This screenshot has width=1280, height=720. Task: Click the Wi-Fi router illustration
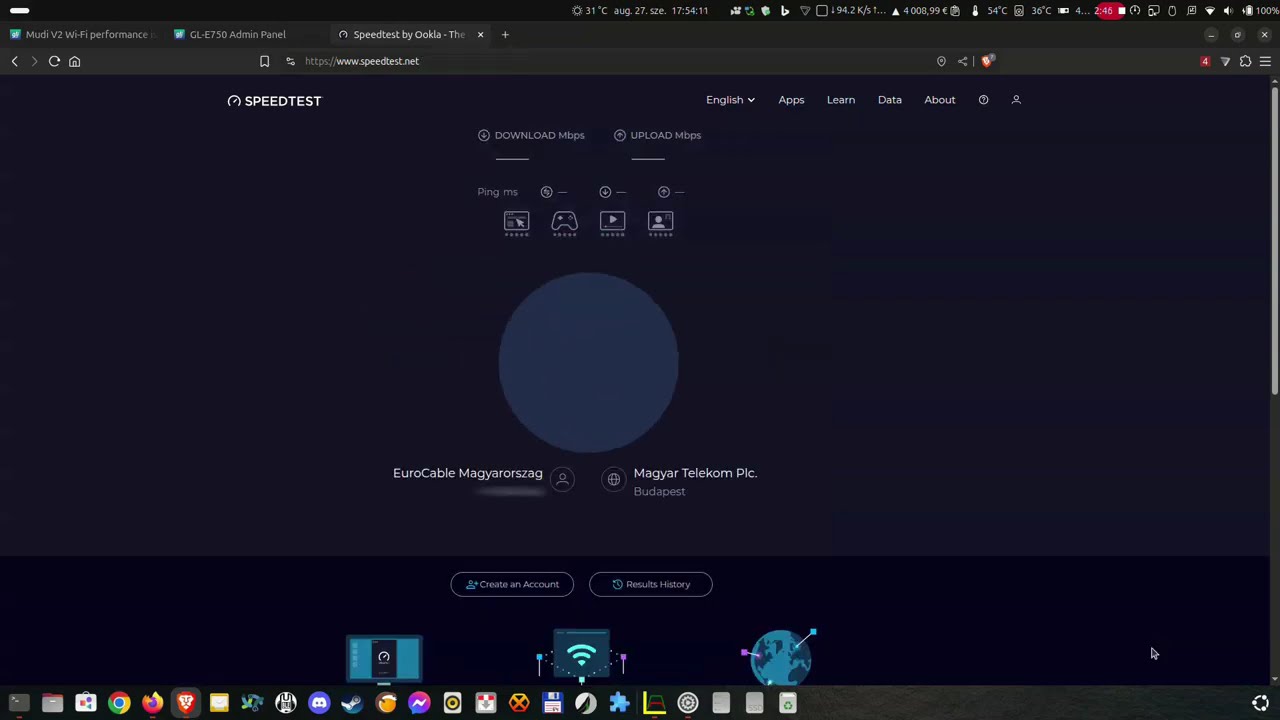[x=581, y=655]
